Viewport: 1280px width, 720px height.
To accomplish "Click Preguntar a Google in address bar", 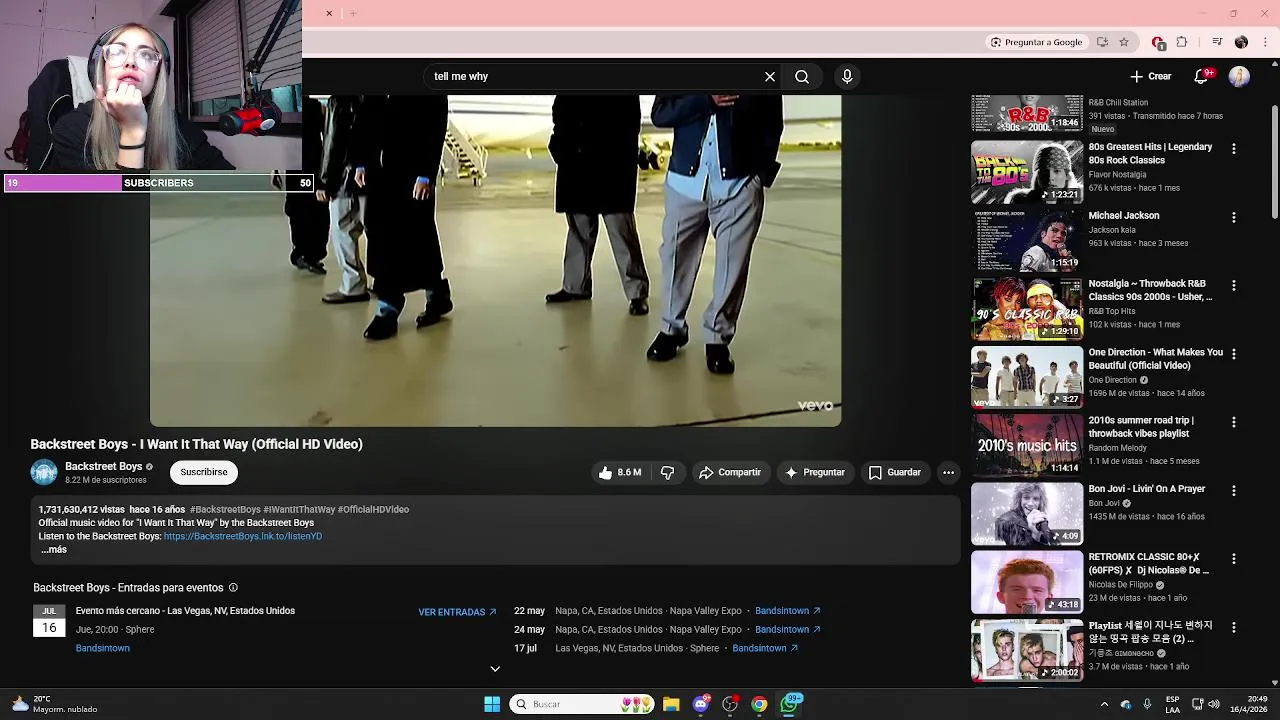I will pos(1036,42).
